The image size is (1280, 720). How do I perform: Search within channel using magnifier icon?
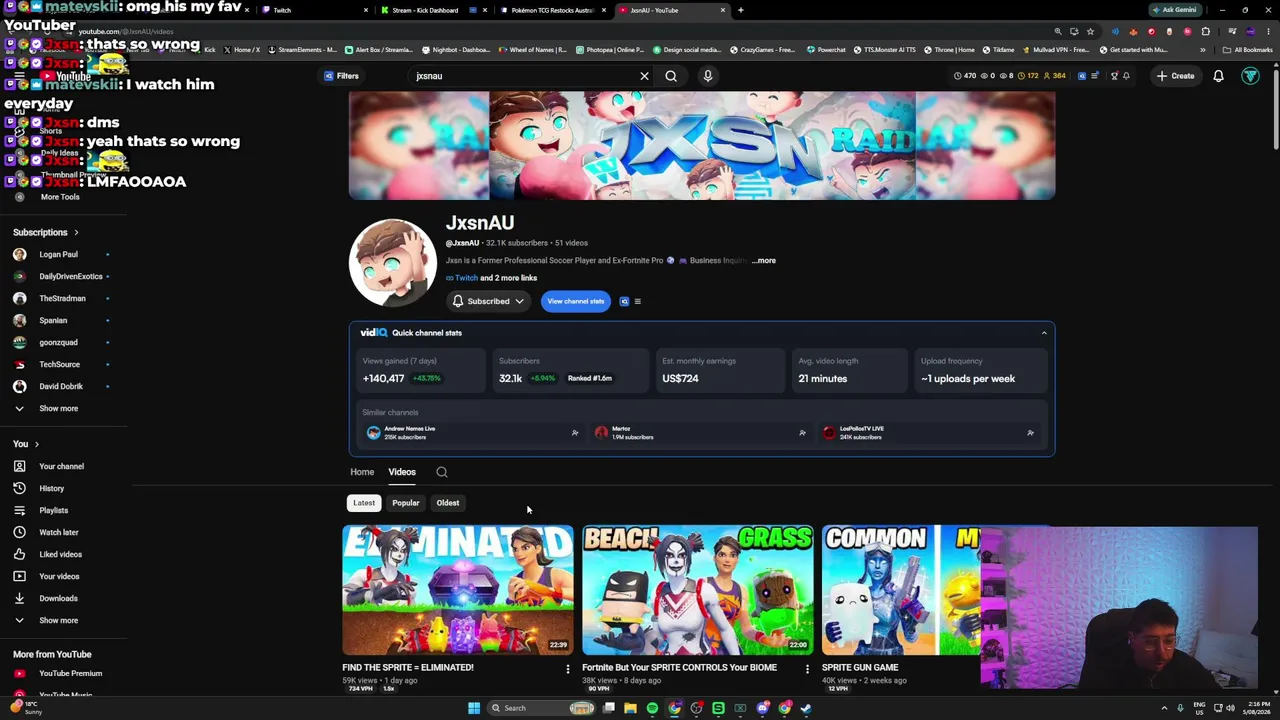(x=441, y=472)
